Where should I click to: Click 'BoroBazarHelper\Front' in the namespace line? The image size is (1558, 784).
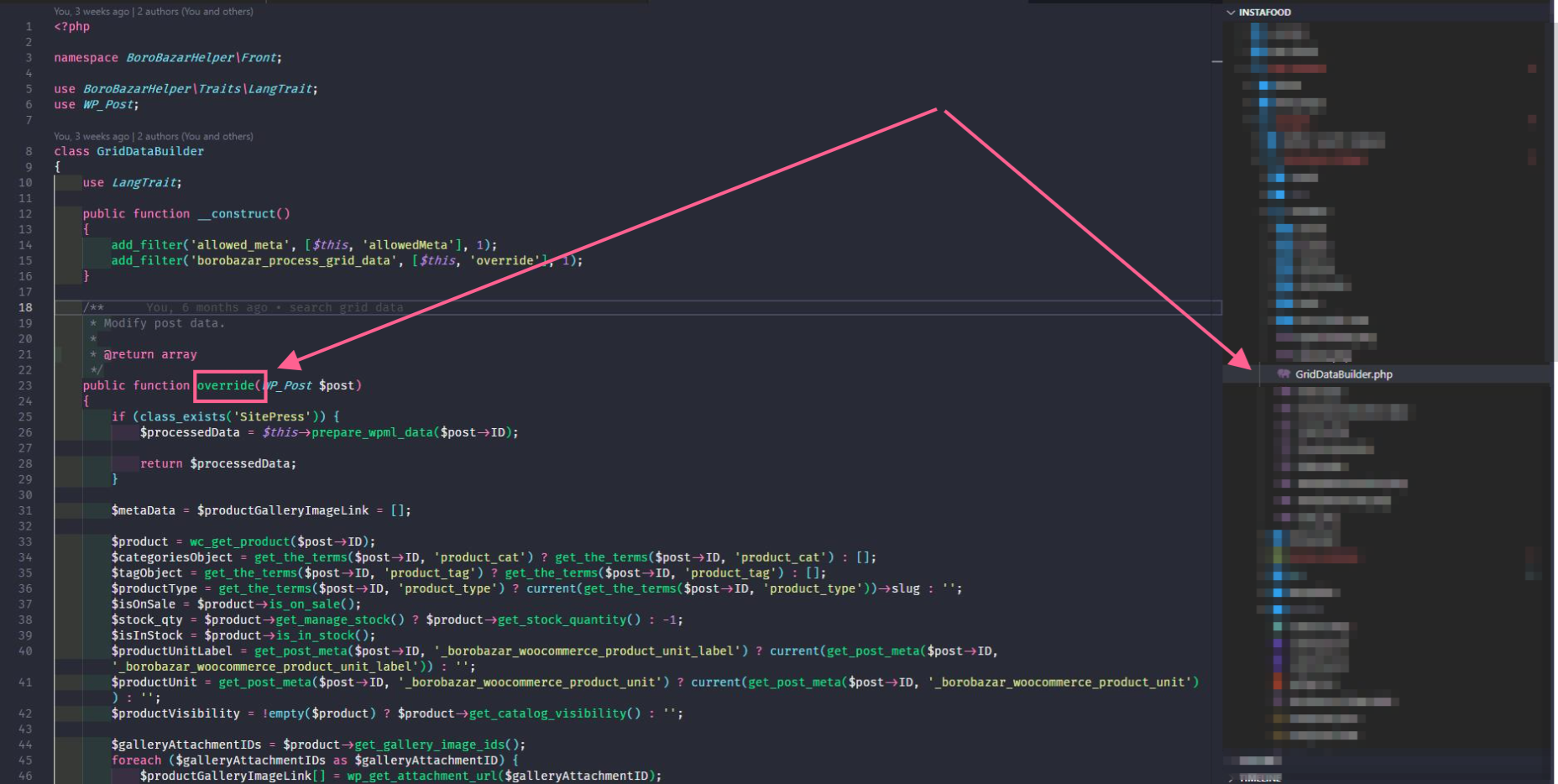(x=201, y=58)
